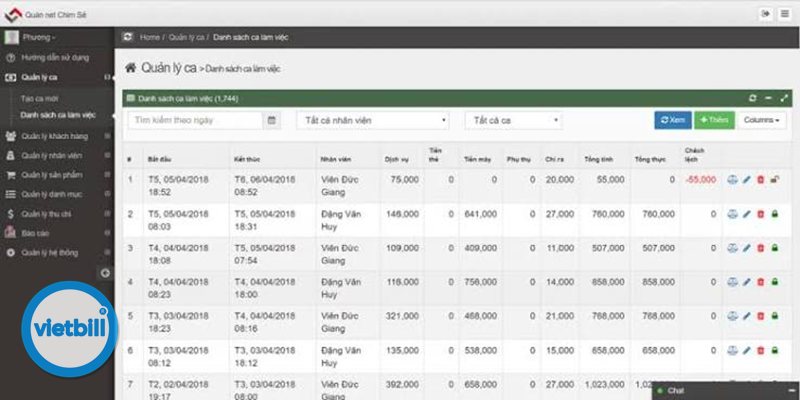800x400 pixels.
Task: Click the blue Xem button
Action: (673, 120)
